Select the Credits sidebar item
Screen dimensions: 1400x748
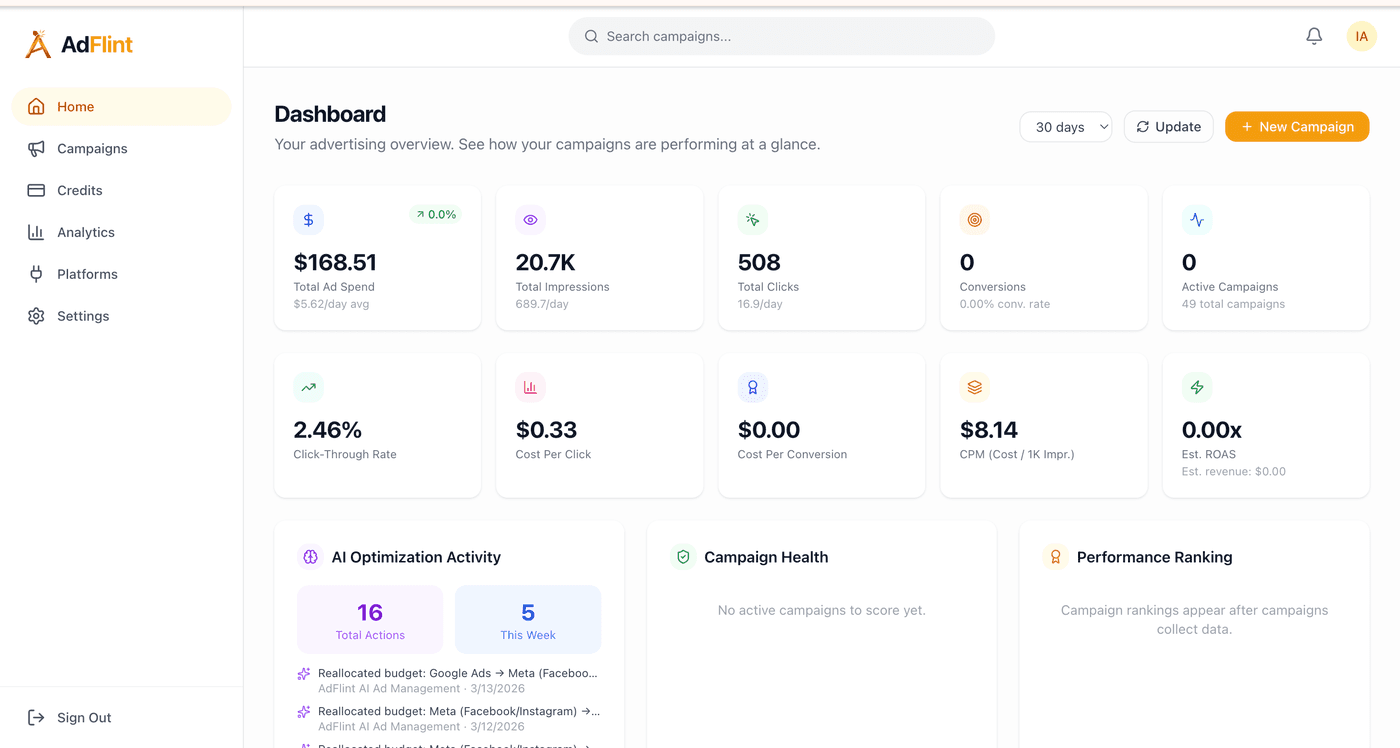[x=80, y=190]
